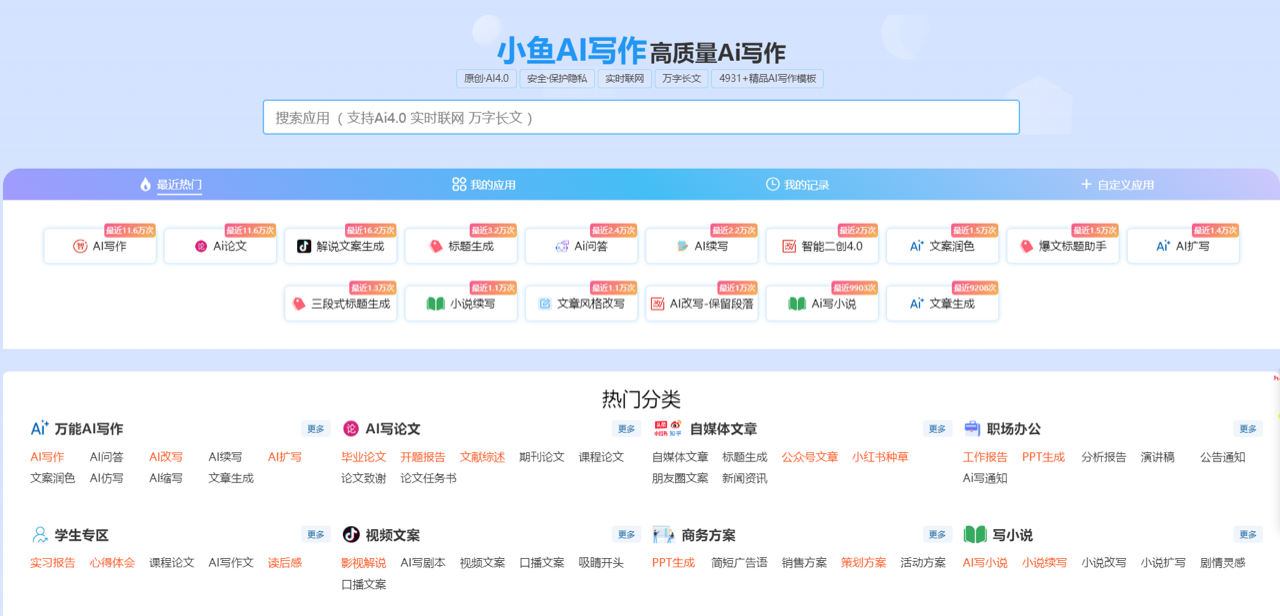
Task: Open the 工作报告 link
Action: tap(985, 457)
